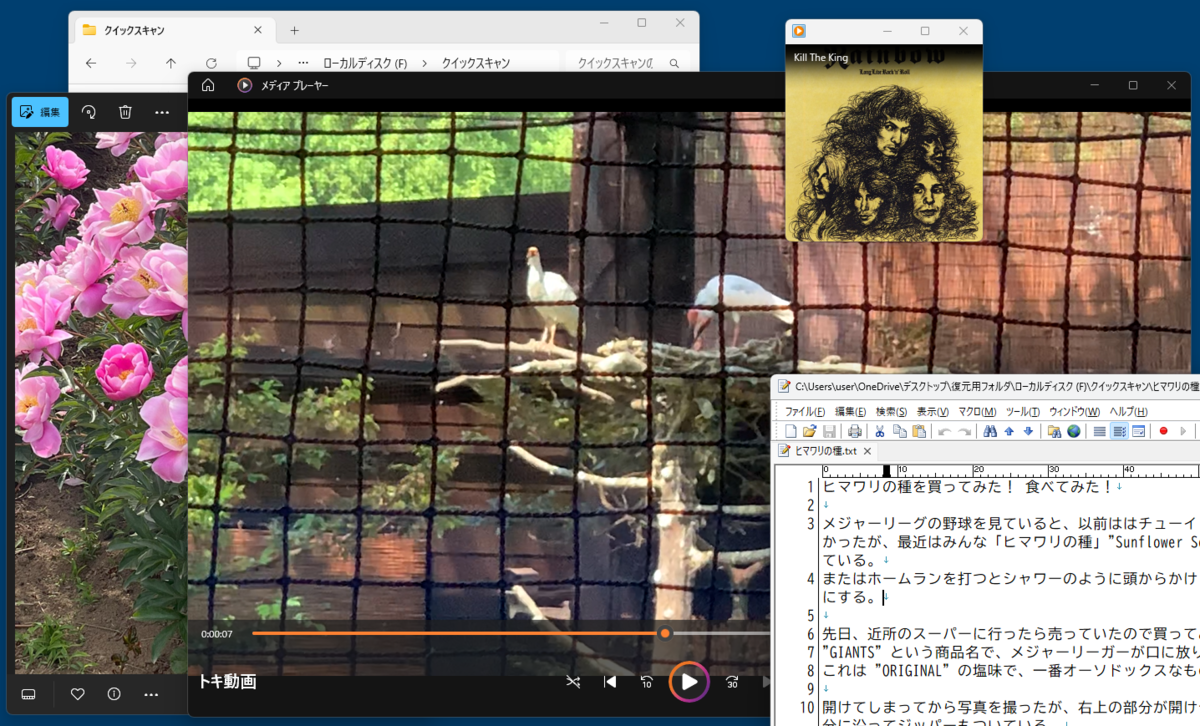The width and height of the screenshot is (1200, 726).
Task: Click the previous track button in Media Player
Action: 610,682
